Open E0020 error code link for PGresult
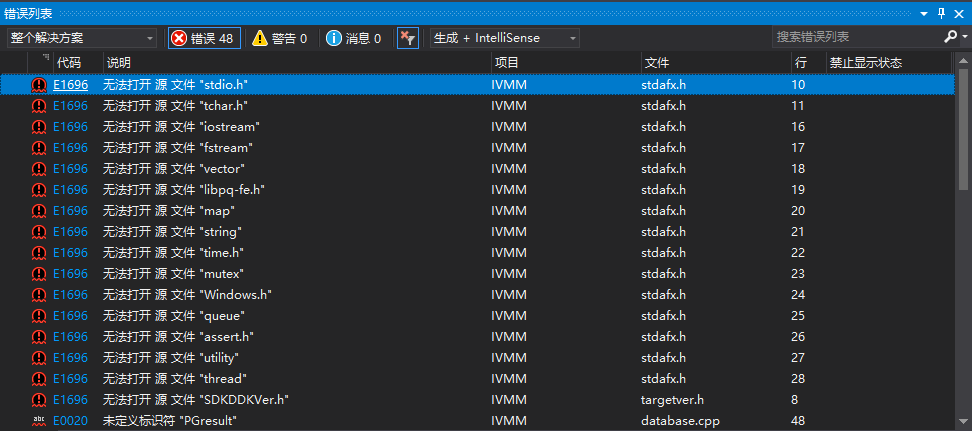The image size is (972, 431). [x=70, y=421]
